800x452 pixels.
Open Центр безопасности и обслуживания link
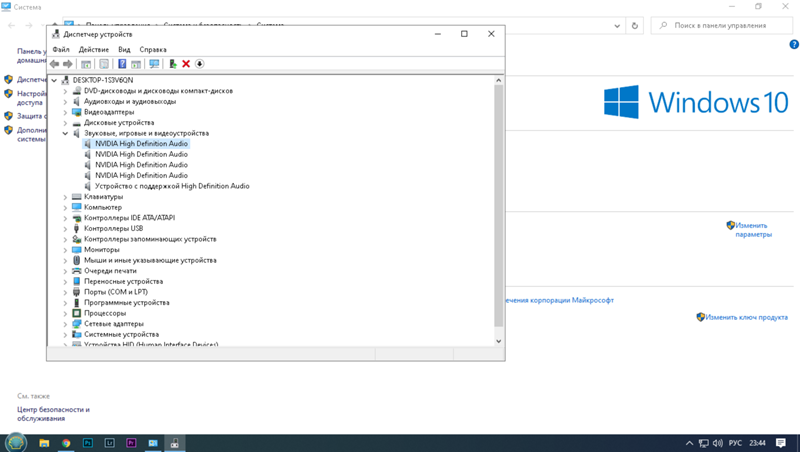click(53, 414)
